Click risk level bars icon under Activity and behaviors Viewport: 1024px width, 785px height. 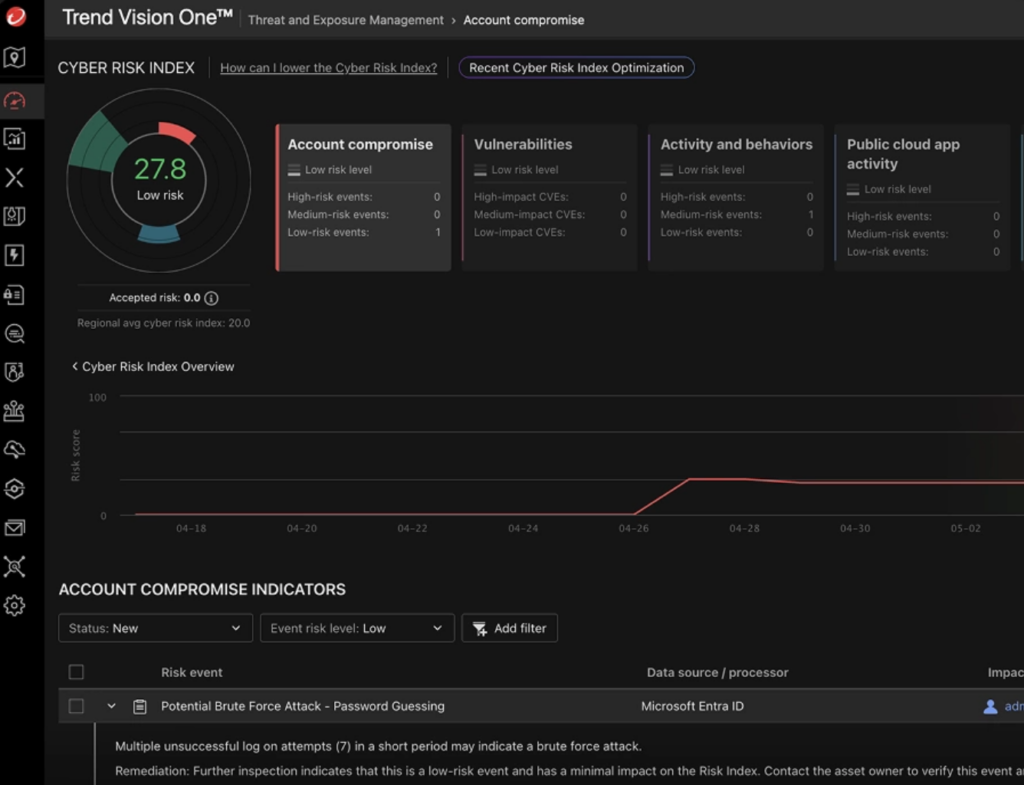[x=667, y=170]
